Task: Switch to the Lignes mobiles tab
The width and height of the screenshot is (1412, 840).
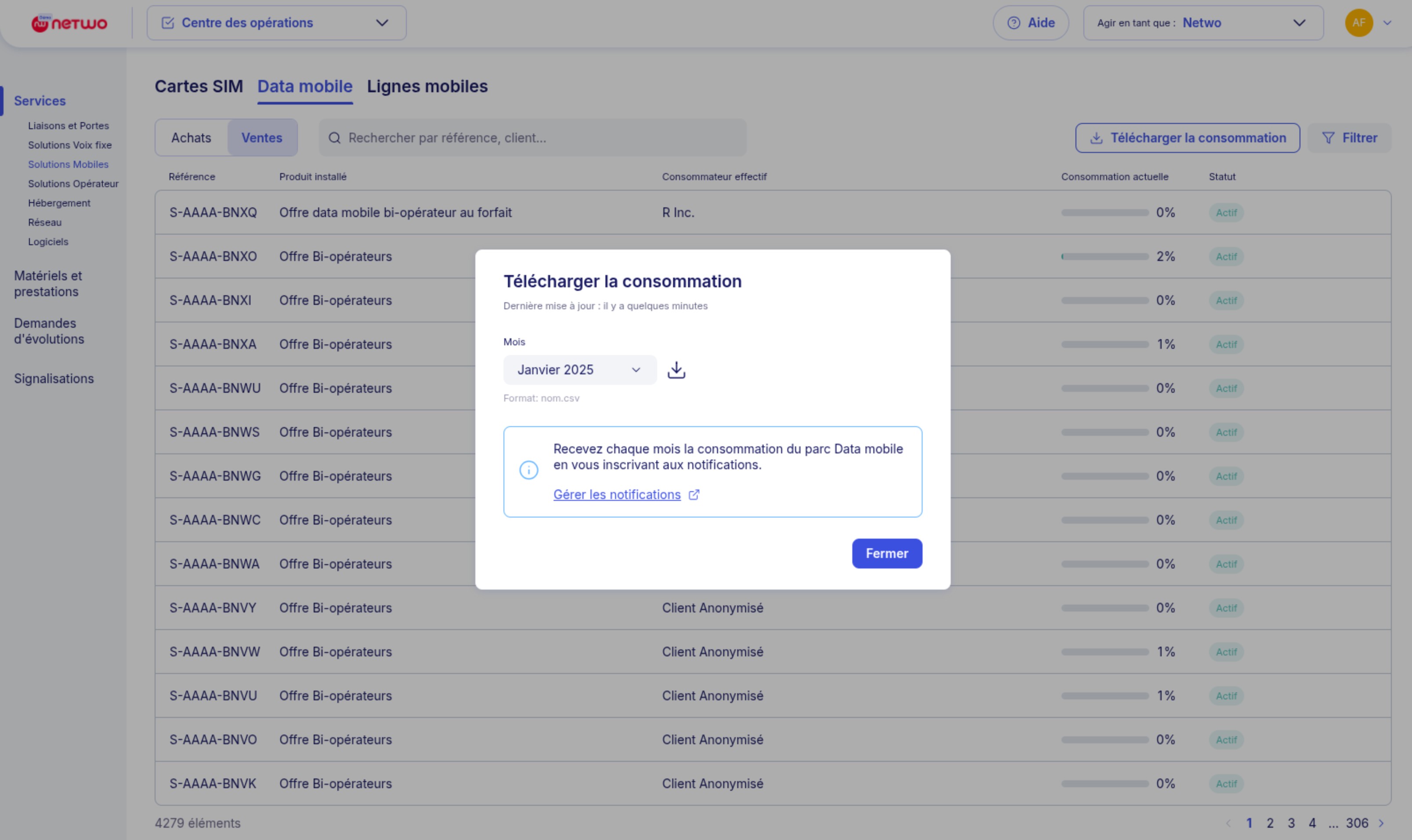Action: click(427, 87)
